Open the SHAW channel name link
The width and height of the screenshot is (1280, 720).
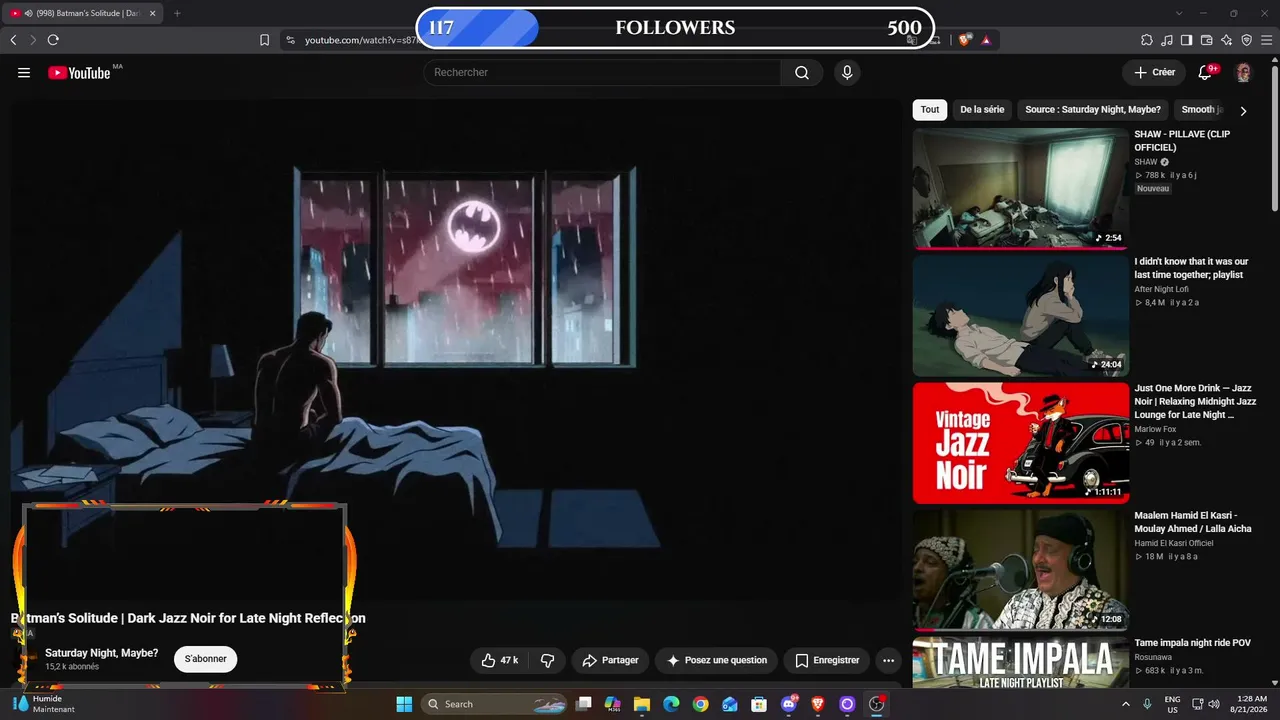click(x=1145, y=162)
